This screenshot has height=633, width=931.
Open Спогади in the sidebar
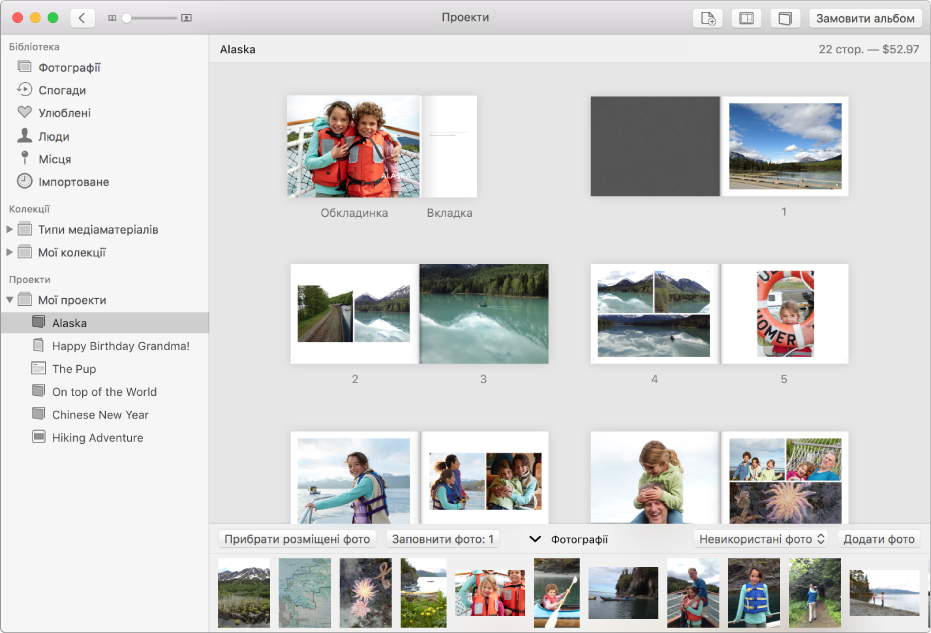click(x=61, y=90)
